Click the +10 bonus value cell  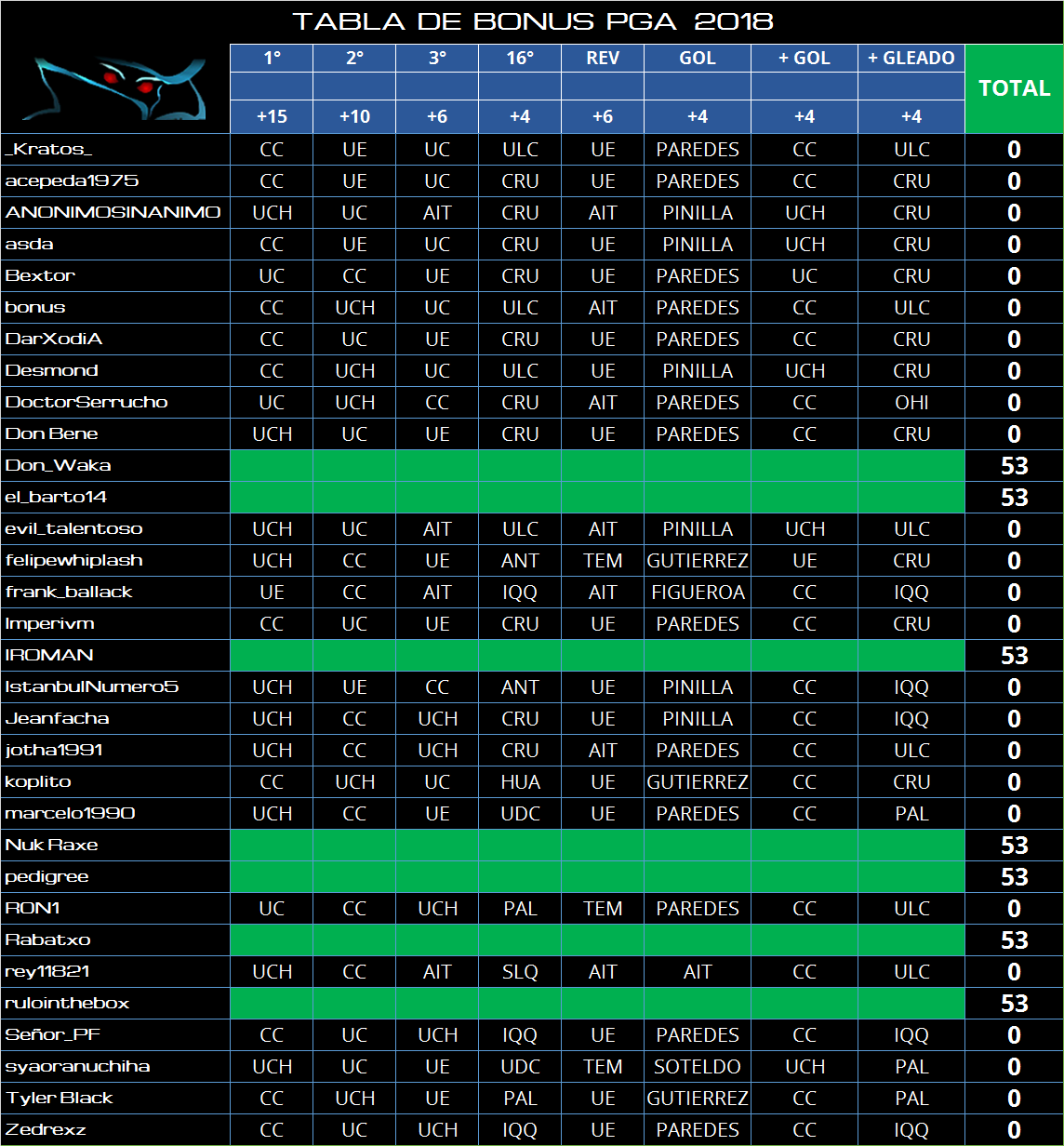tap(354, 117)
